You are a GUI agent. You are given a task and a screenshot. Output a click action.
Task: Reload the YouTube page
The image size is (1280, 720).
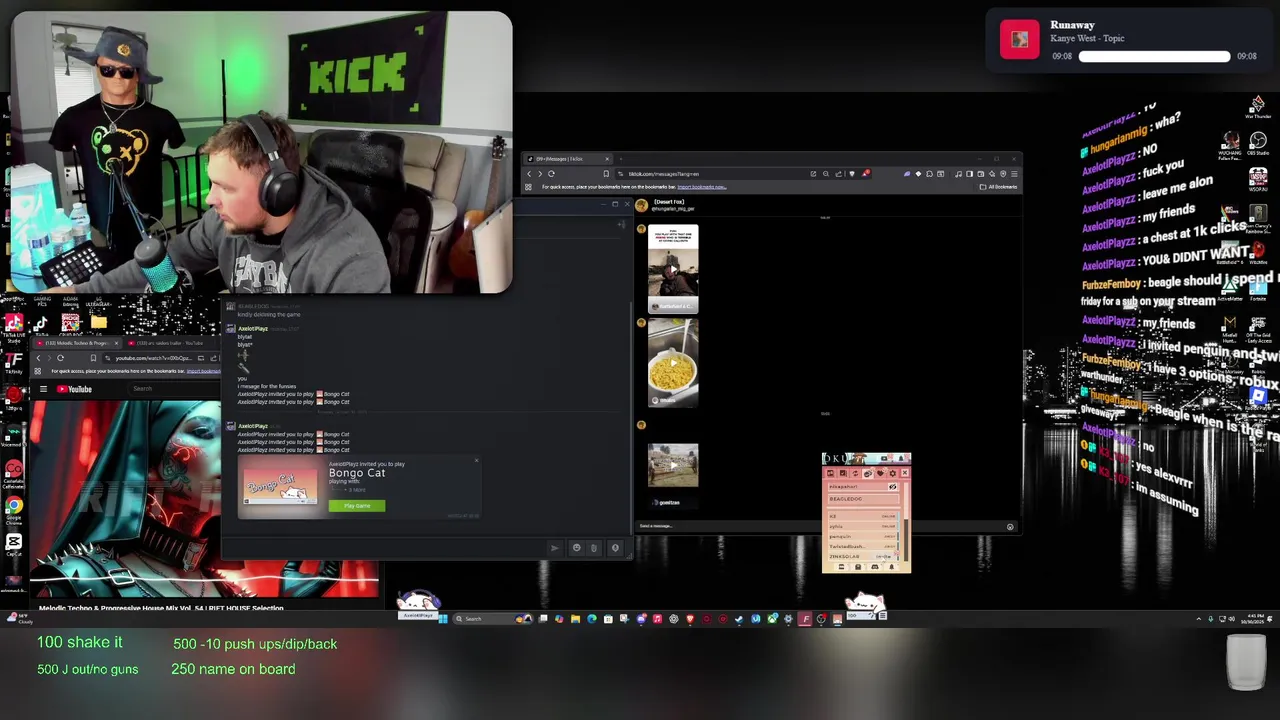point(60,358)
